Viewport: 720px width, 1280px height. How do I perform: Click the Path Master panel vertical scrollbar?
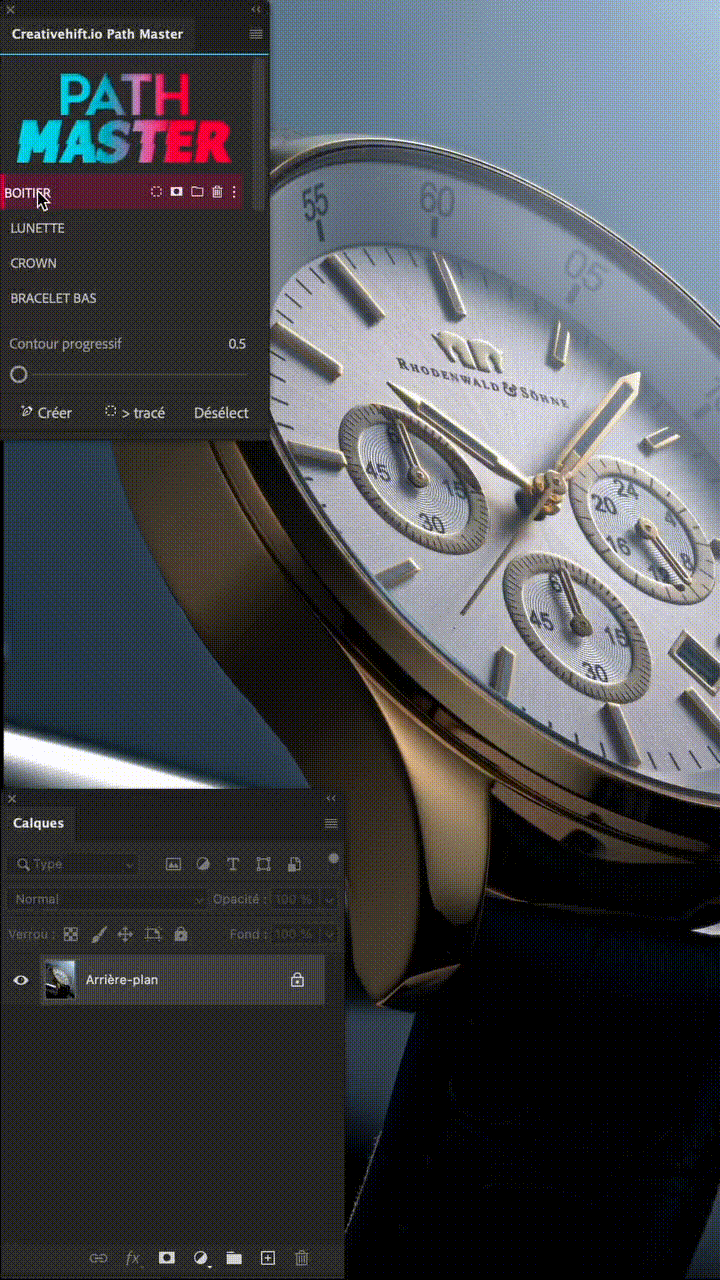pyautogui.click(x=260, y=134)
